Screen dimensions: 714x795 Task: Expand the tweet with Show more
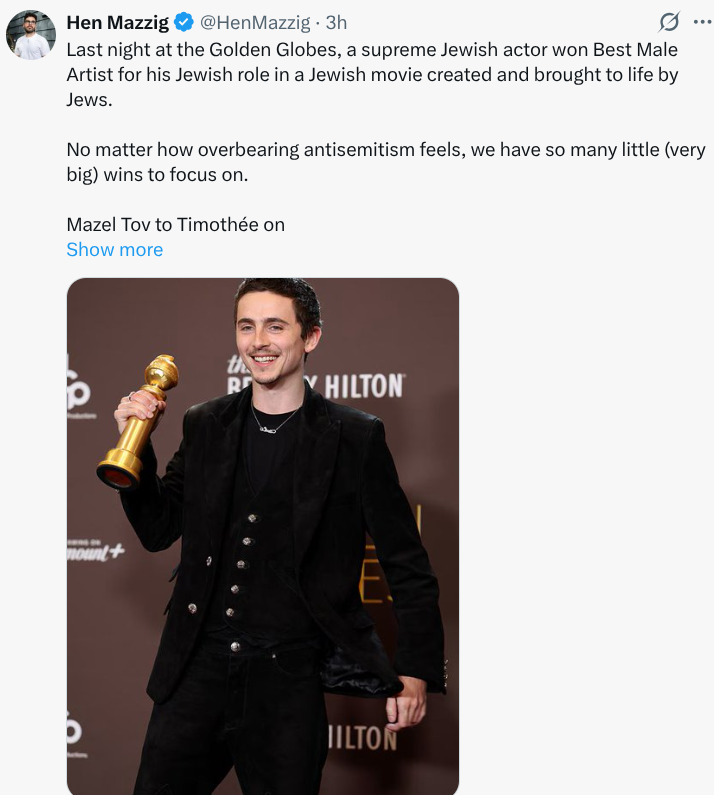(x=115, y=249)
